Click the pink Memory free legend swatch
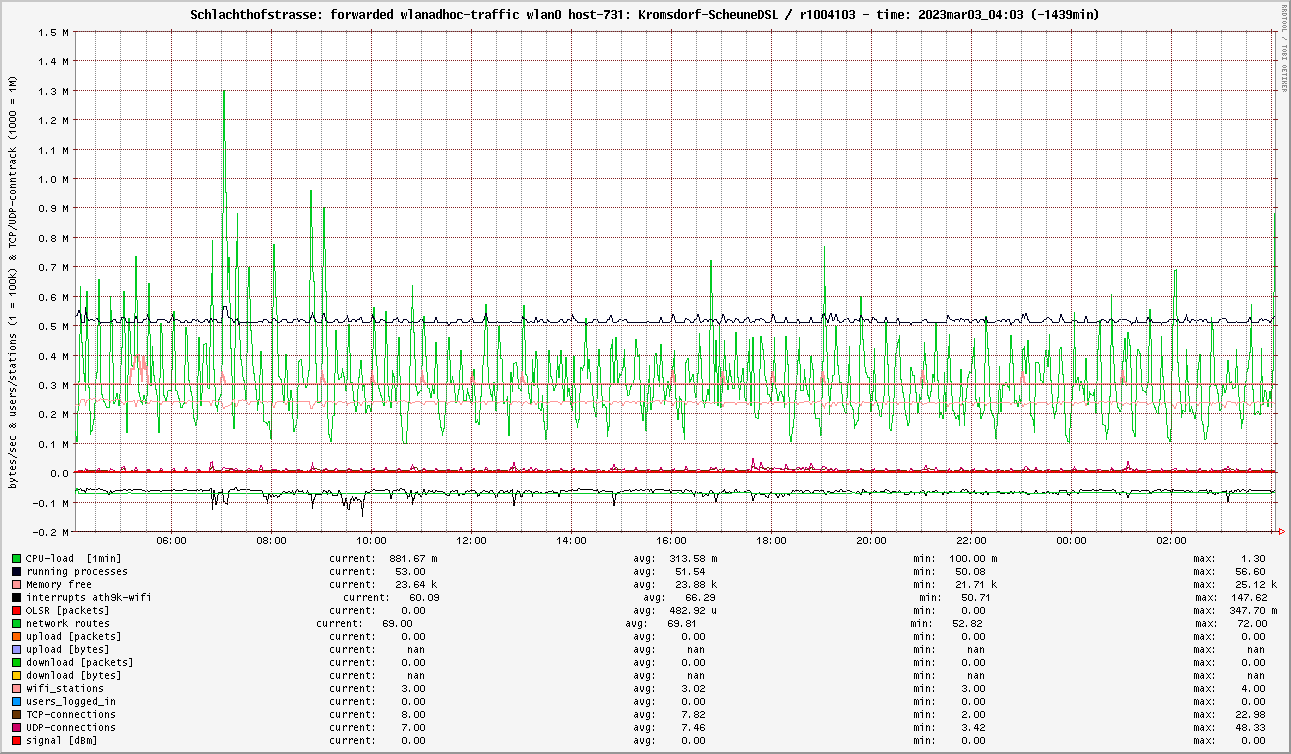 [16, 584]
